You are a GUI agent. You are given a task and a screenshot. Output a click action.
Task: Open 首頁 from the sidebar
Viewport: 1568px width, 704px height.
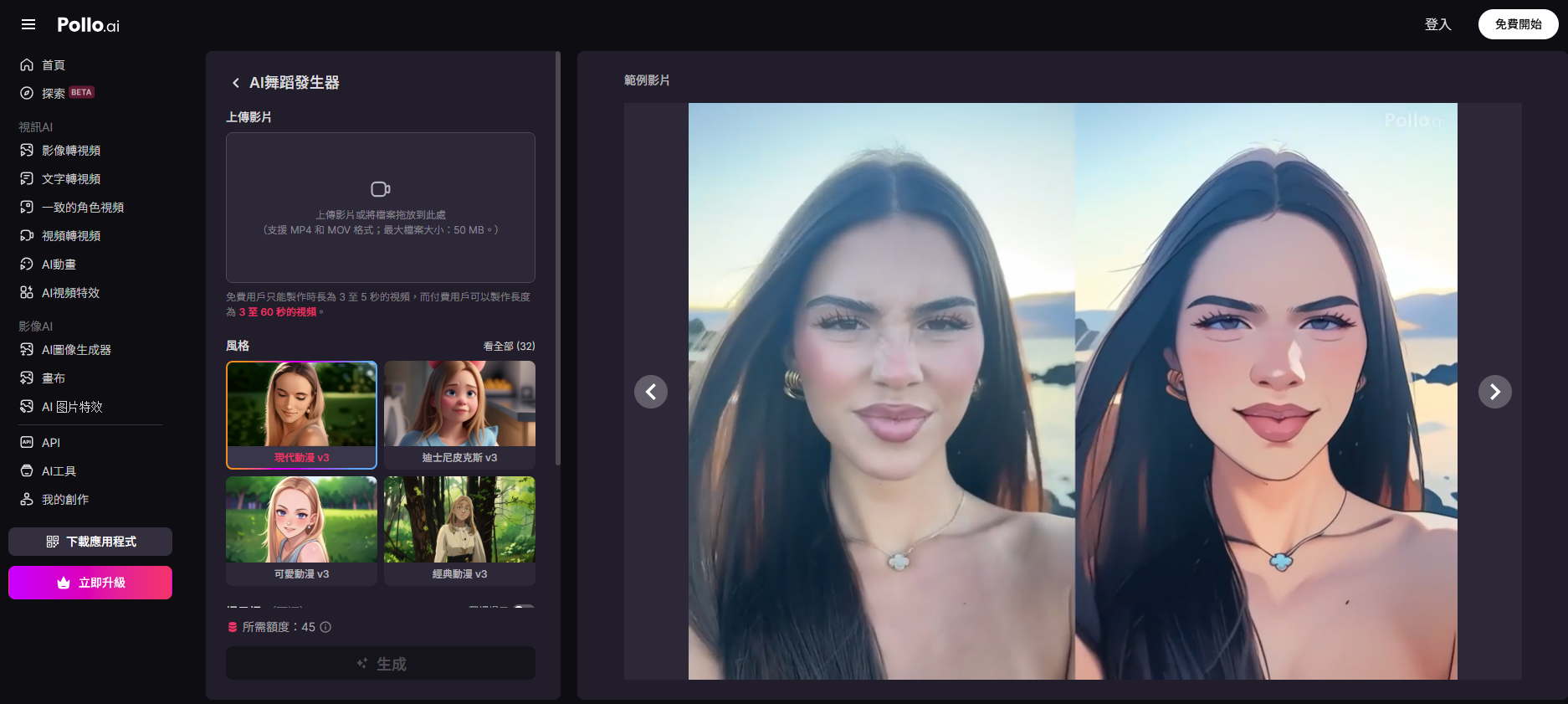[x=53, y=65]
